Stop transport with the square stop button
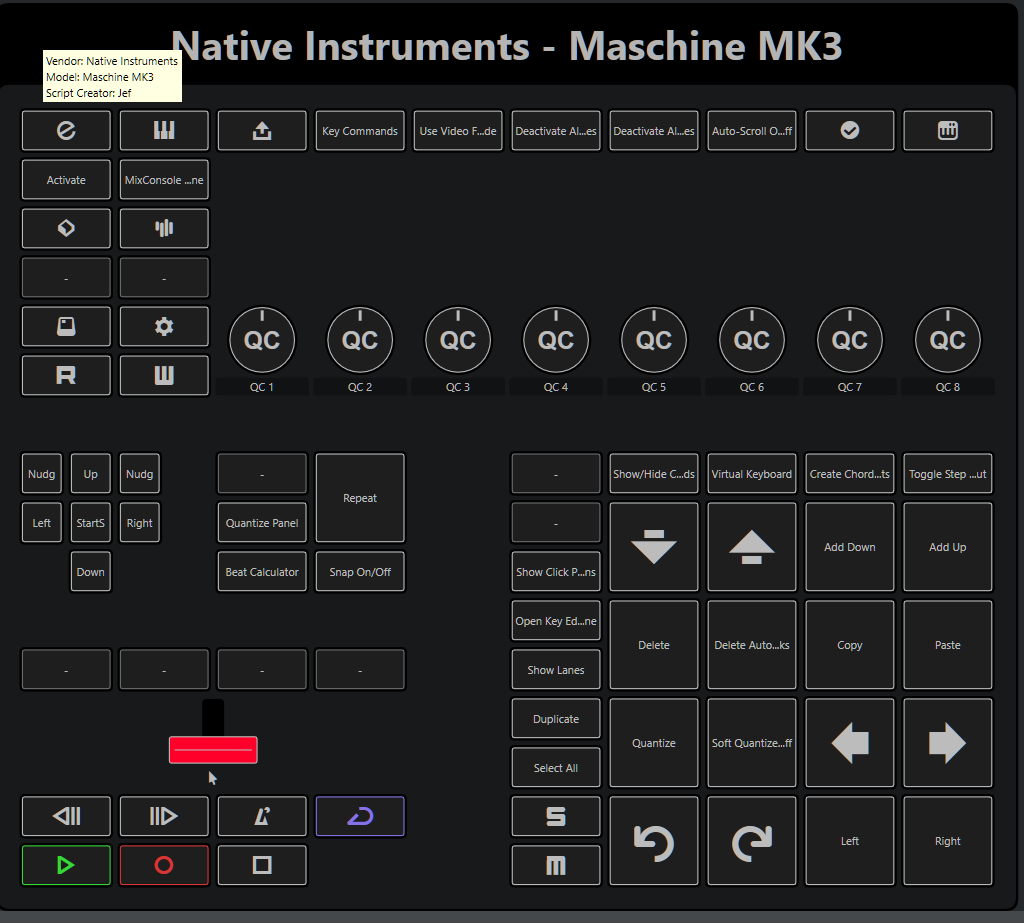 pyautogui.click(x=262, y=865)
